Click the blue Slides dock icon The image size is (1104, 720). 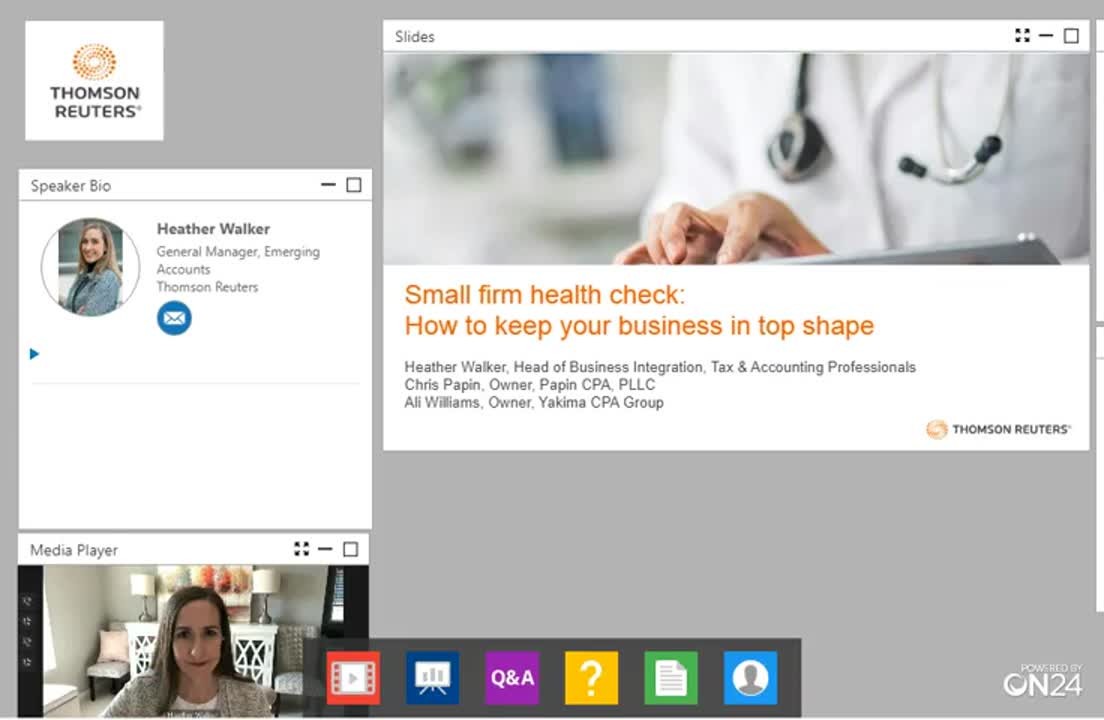coord(432,678)
